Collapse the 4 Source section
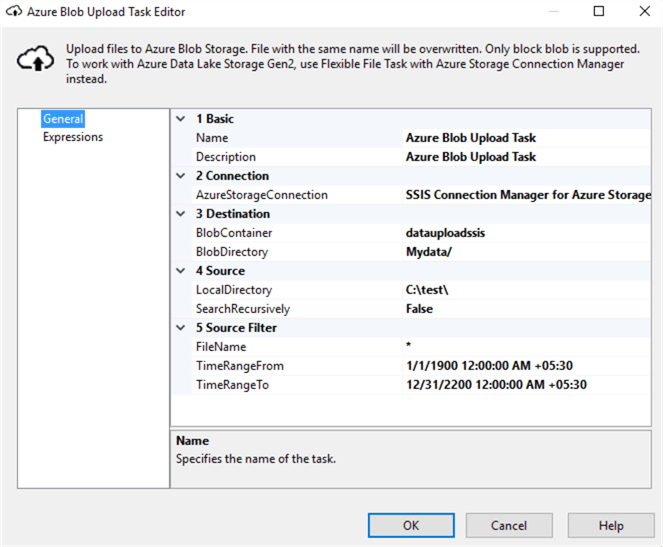The image size is (663, 547). (x=180, y=271)
